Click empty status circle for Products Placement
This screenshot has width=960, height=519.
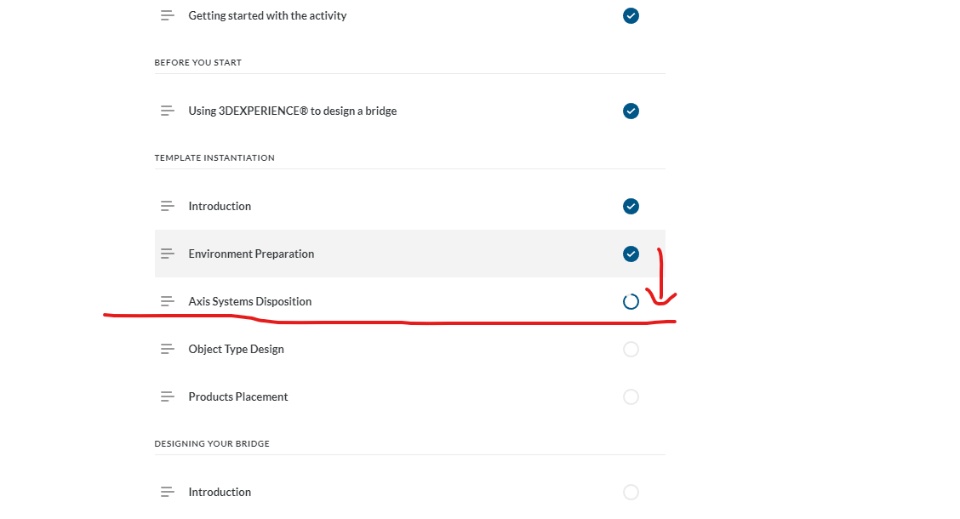[x=631, y=397]
